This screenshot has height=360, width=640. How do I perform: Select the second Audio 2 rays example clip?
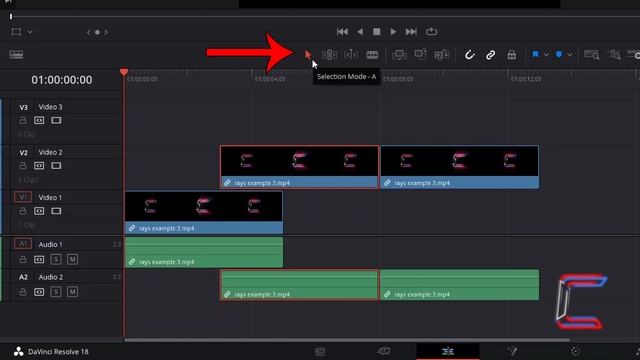[x=460, y=285]
